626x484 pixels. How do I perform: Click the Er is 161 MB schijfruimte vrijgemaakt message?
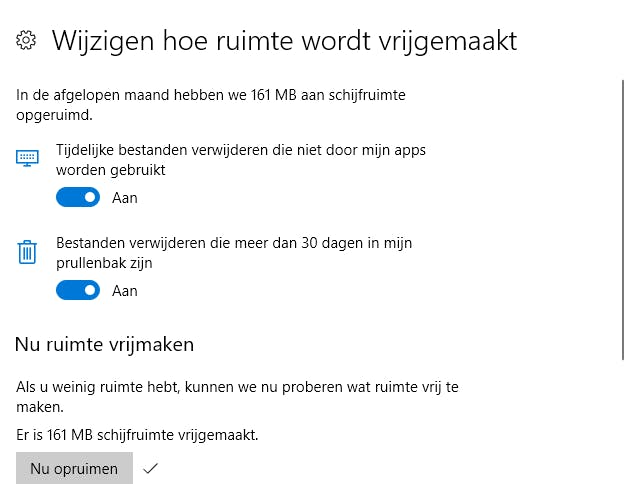point(137,435)
